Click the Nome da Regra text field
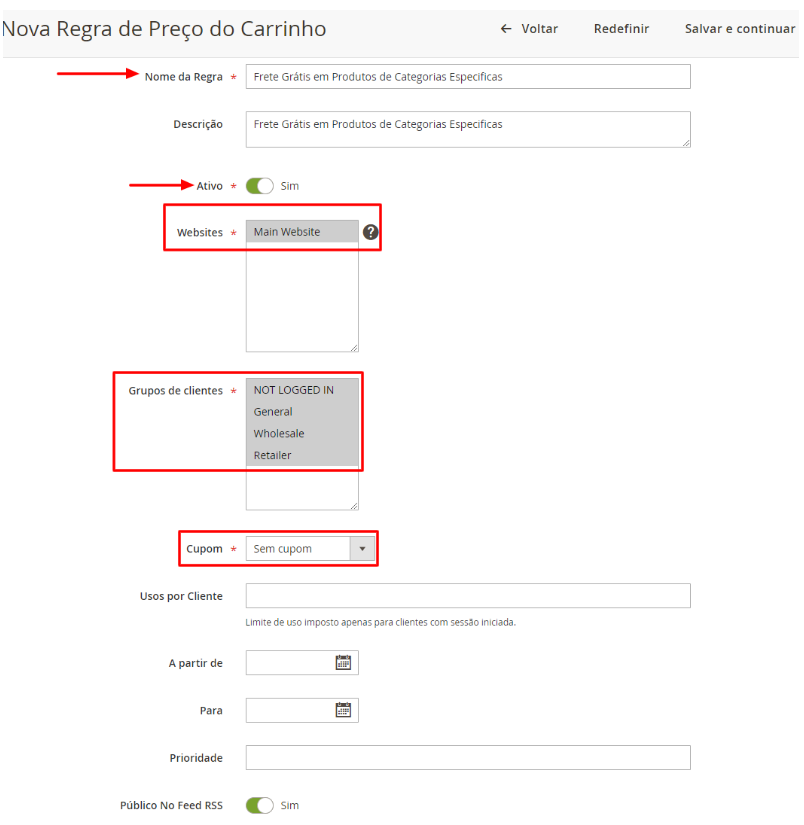The height and width of the screenshot is (825, 804). pos(467,77)
